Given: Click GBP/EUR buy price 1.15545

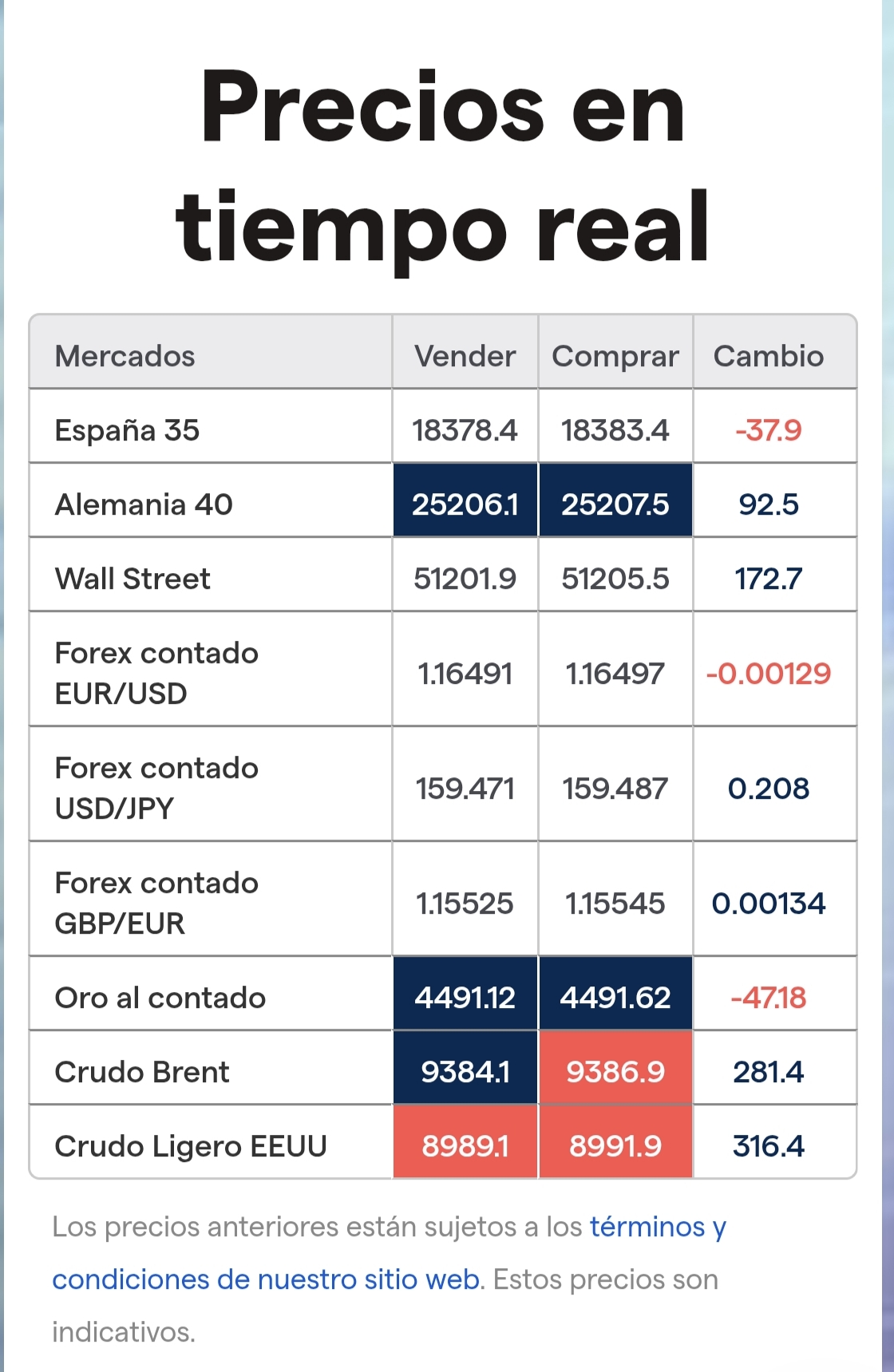Looking at the screenshot, I should [615, 903].
